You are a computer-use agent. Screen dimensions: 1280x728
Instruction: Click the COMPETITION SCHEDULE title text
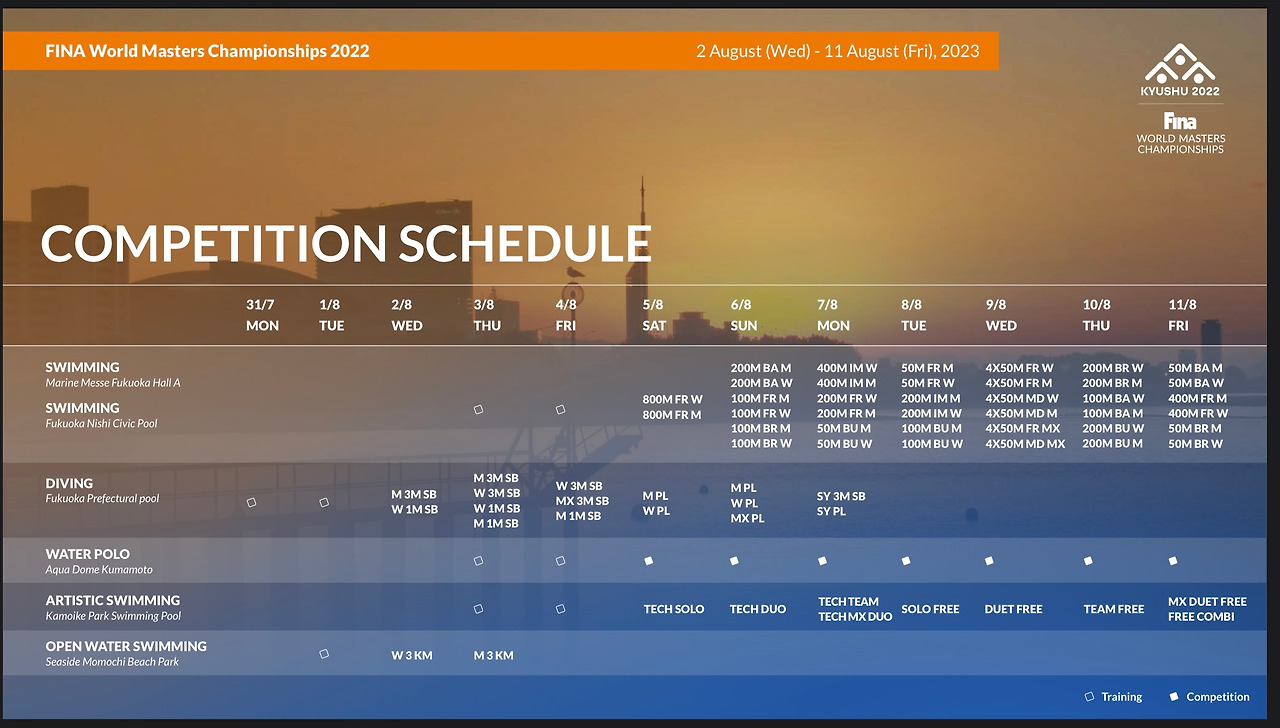click(346, 244)
